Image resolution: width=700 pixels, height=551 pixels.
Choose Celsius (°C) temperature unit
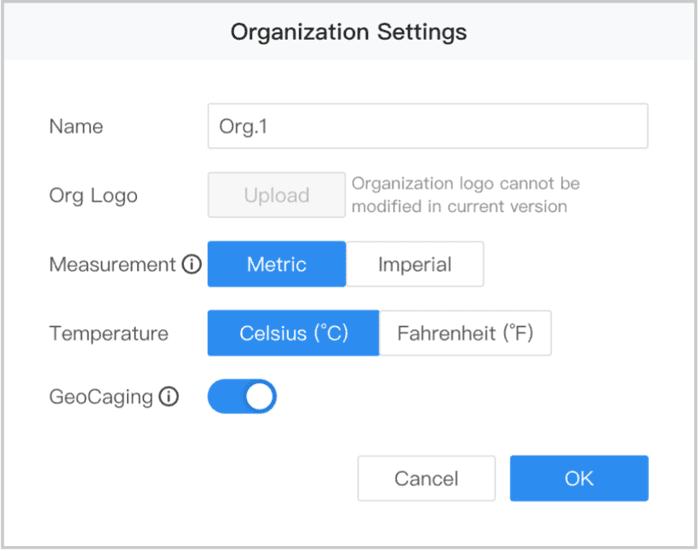[293, 333]
